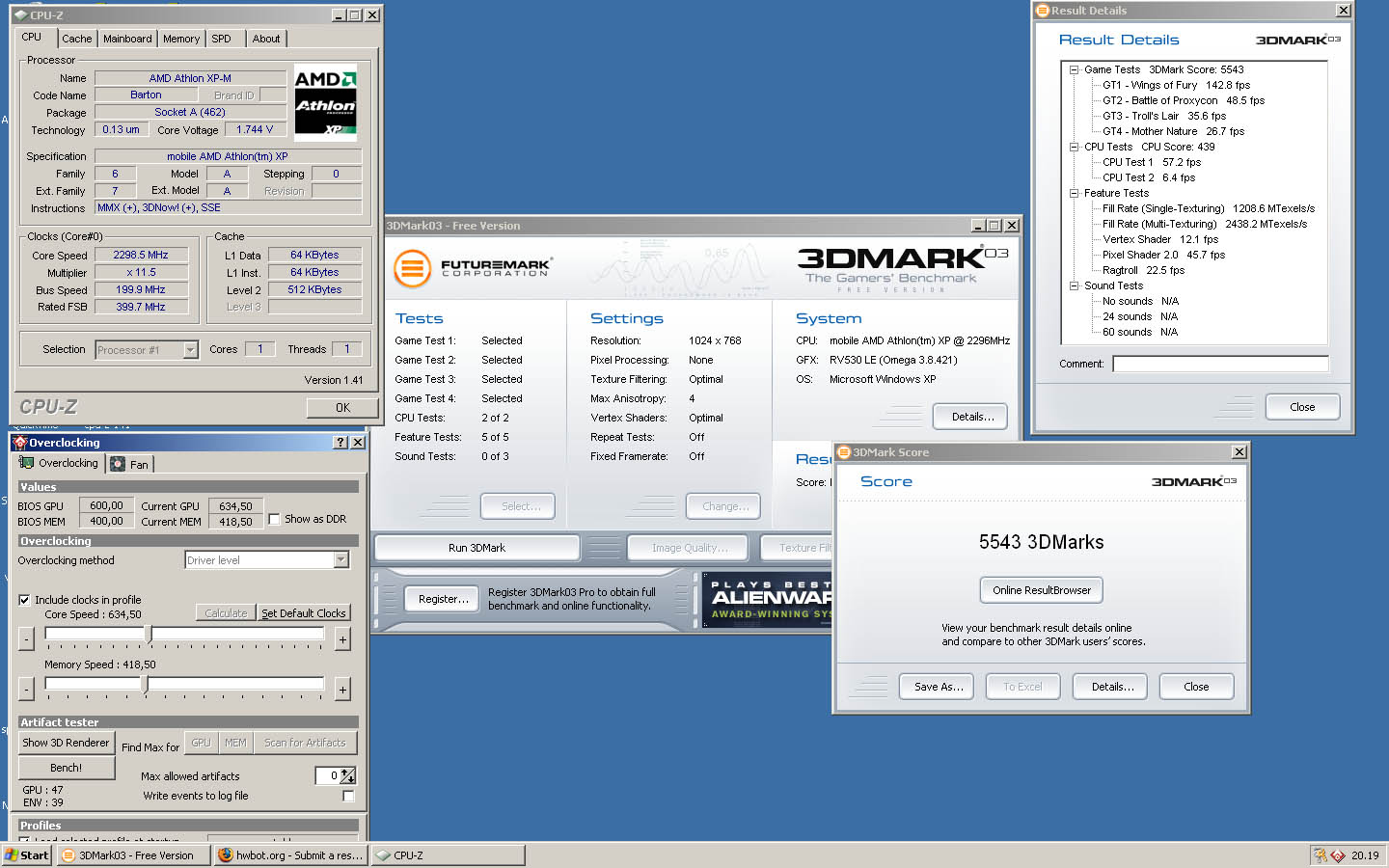Screen dimensions: 1389x868
Task: Click the Overclocking window title bar icon
Action: (20, 443)
